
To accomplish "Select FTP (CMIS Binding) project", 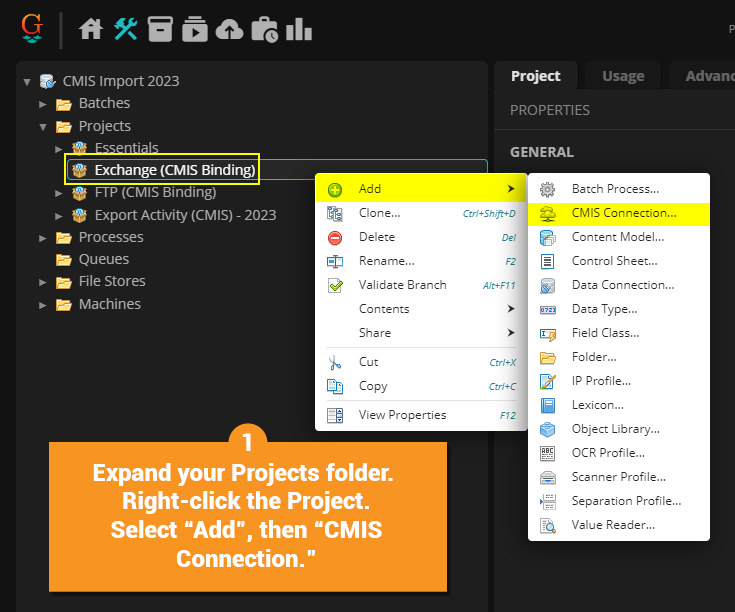I will click(155, 192).
